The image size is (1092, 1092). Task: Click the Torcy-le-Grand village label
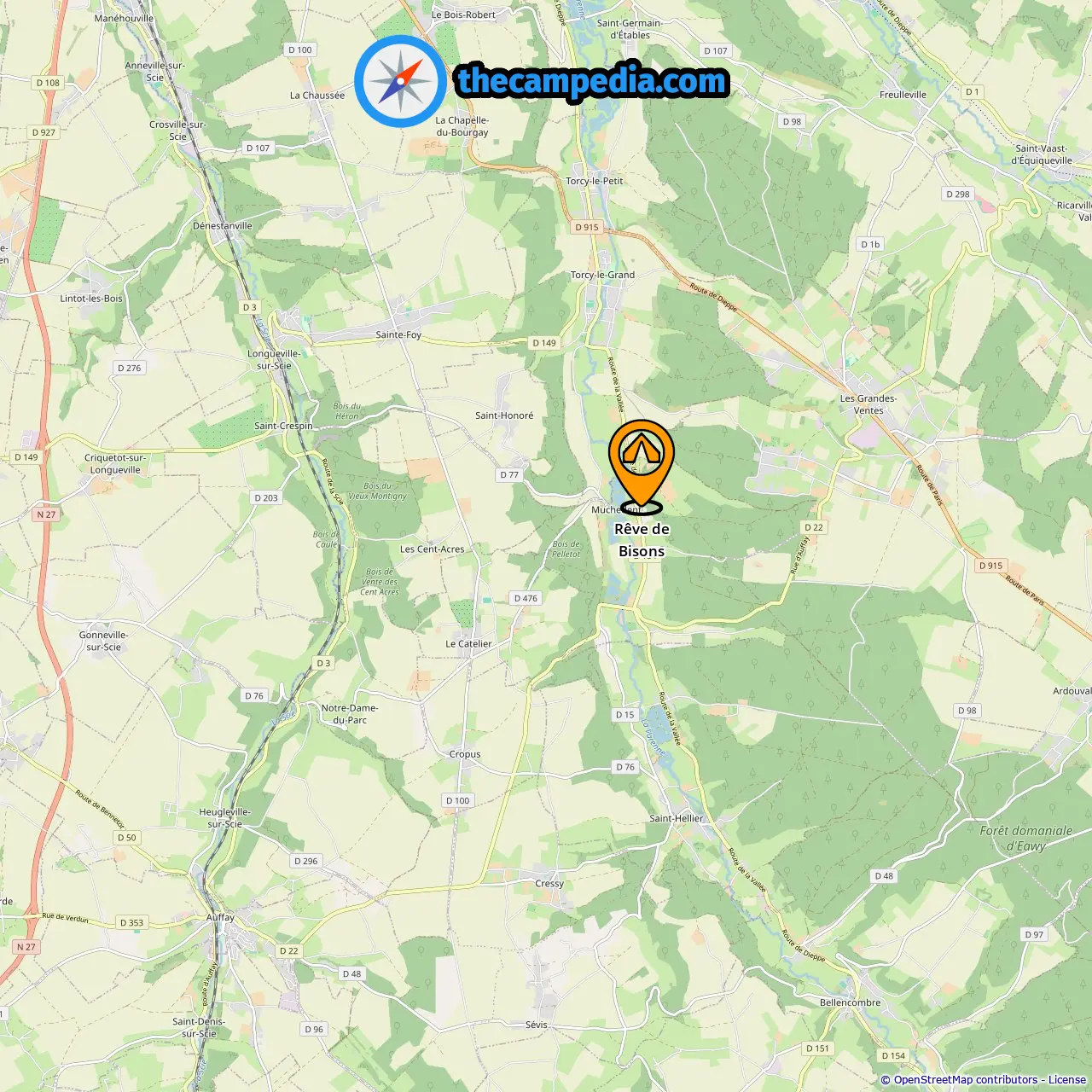point(602,275)
